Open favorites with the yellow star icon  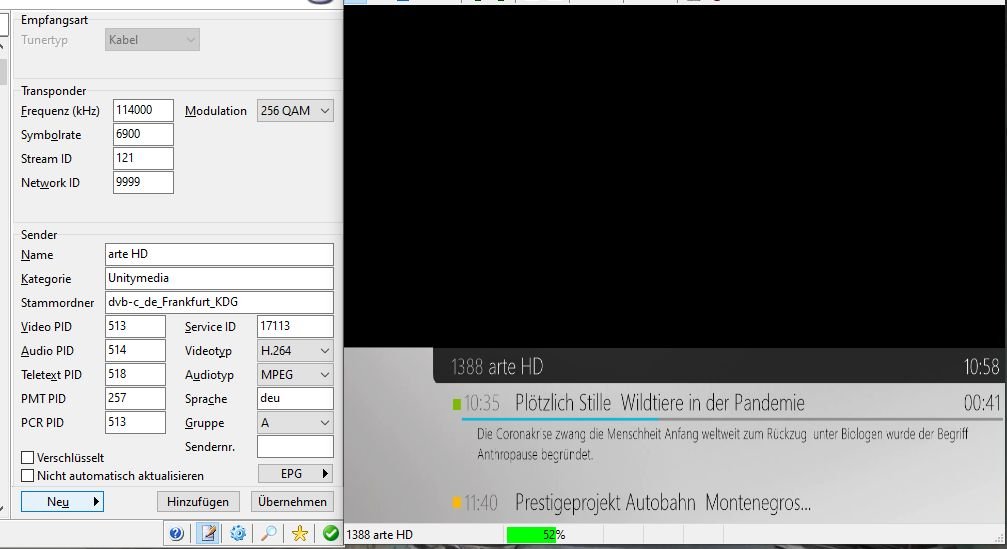[300, 533]
